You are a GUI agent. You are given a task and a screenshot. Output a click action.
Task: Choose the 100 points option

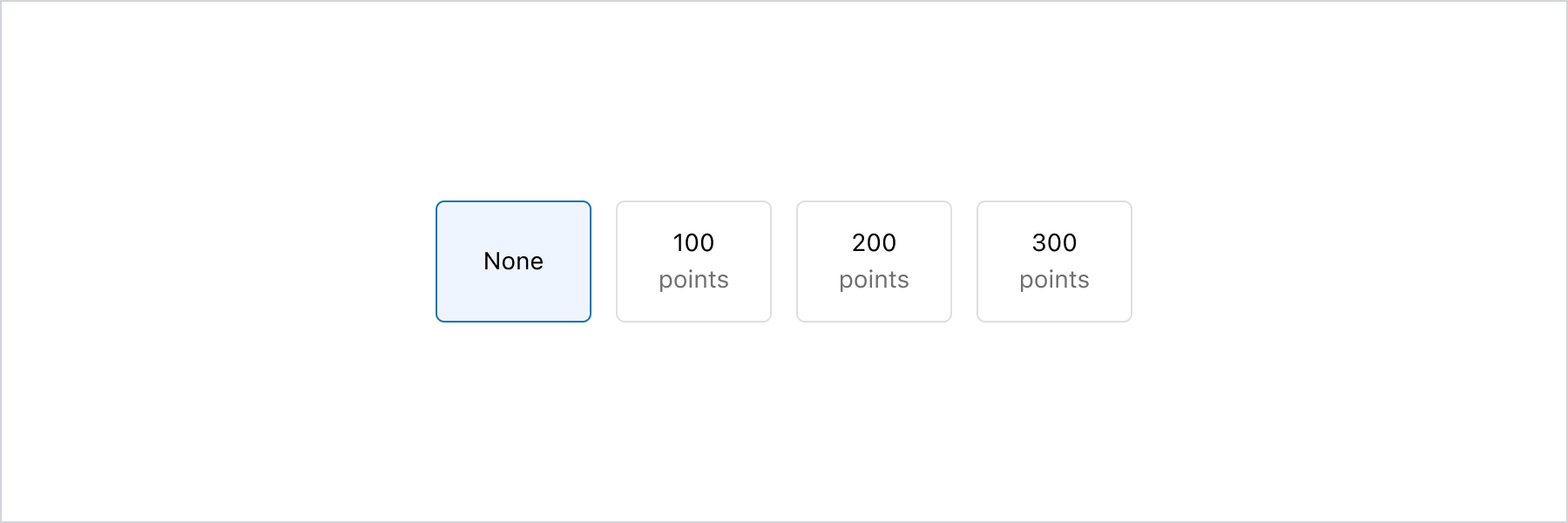click(x=693, y=261)
